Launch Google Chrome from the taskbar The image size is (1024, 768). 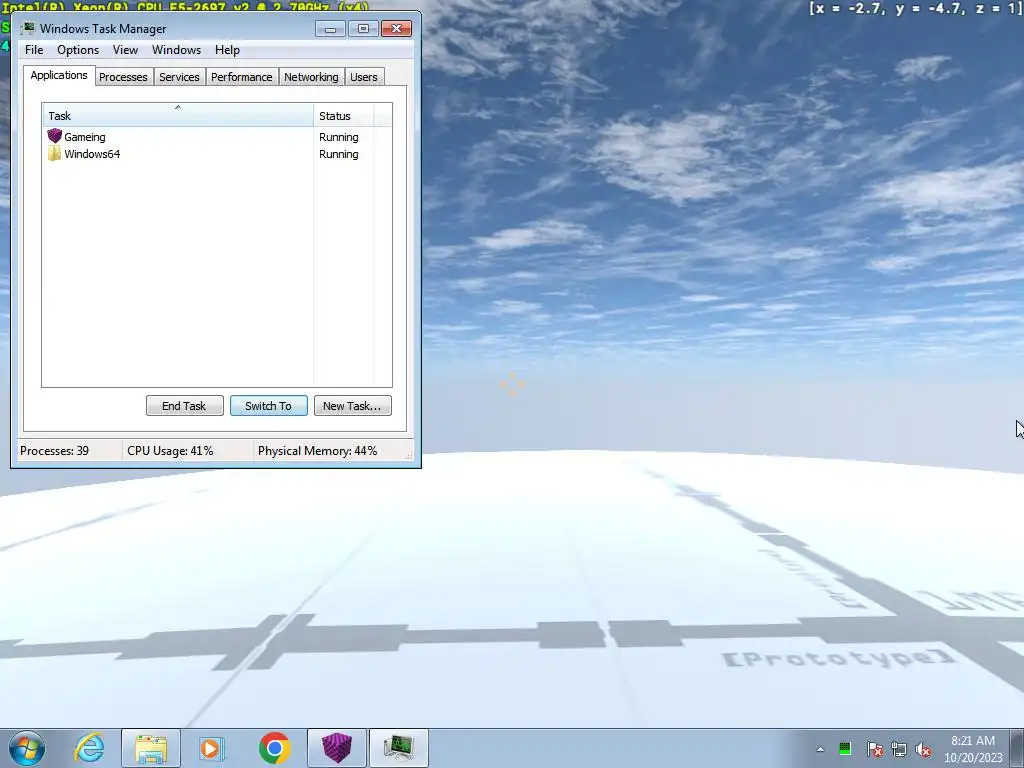coord(274,748)
